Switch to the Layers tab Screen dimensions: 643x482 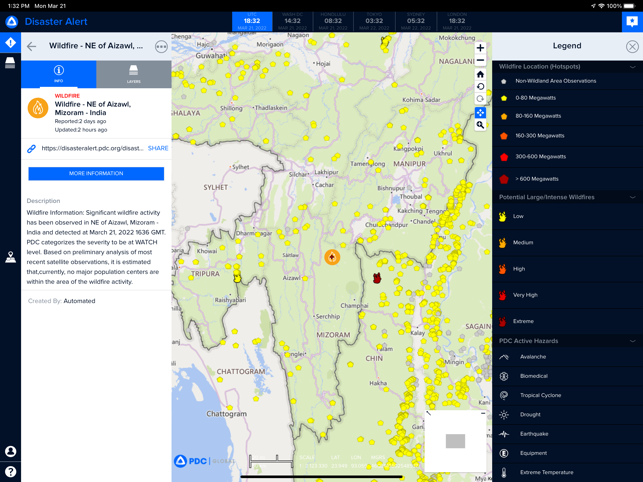tap(134, 74)
